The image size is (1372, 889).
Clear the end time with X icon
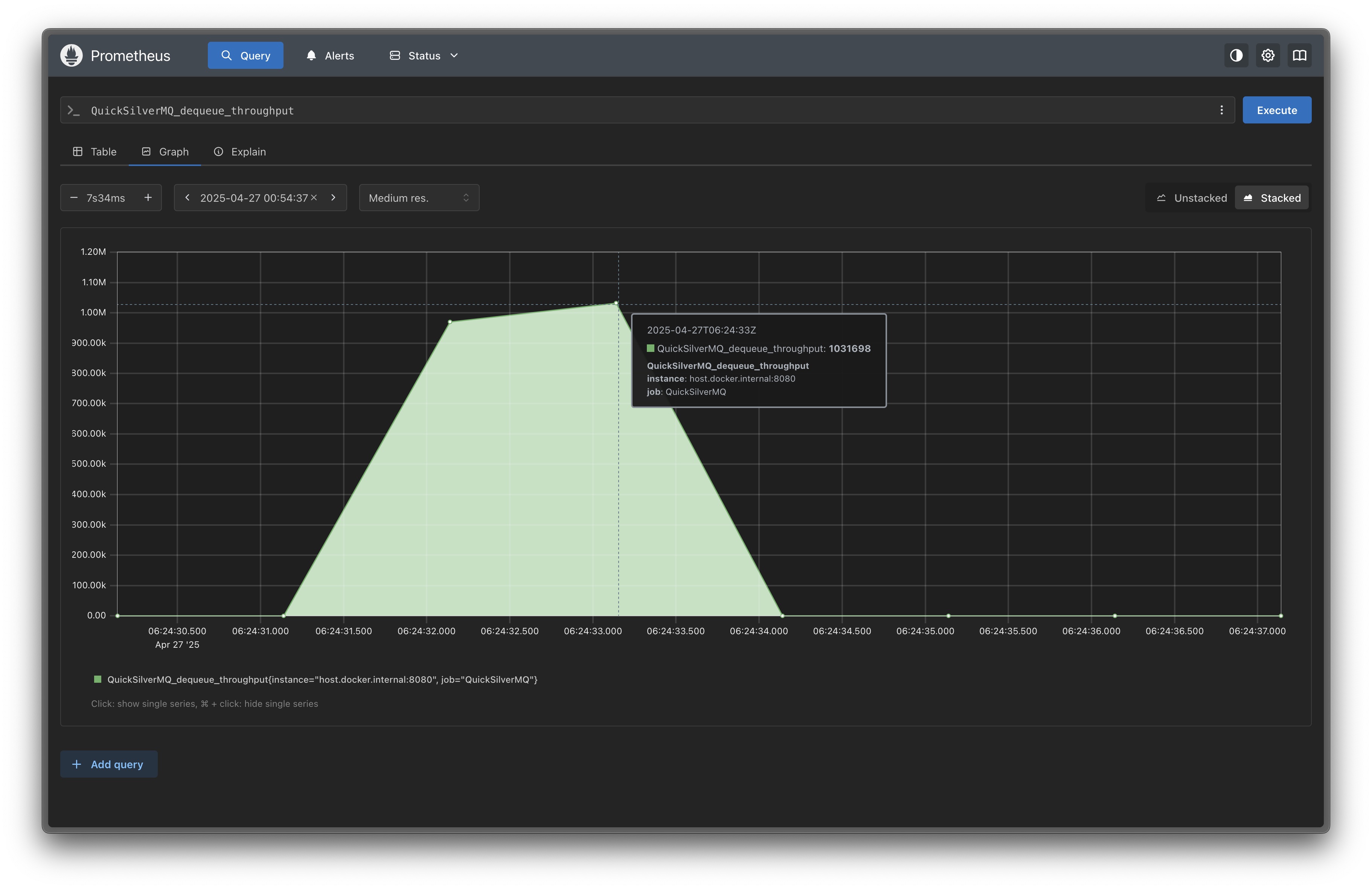click(314, 198)
